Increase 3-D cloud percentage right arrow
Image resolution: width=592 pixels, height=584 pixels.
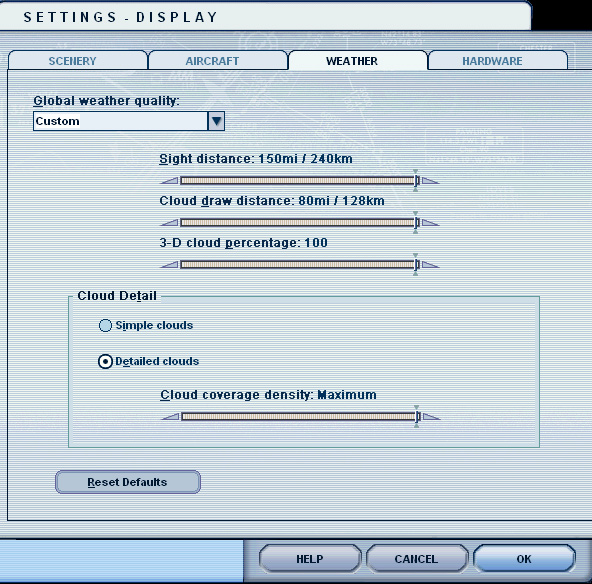430,265
